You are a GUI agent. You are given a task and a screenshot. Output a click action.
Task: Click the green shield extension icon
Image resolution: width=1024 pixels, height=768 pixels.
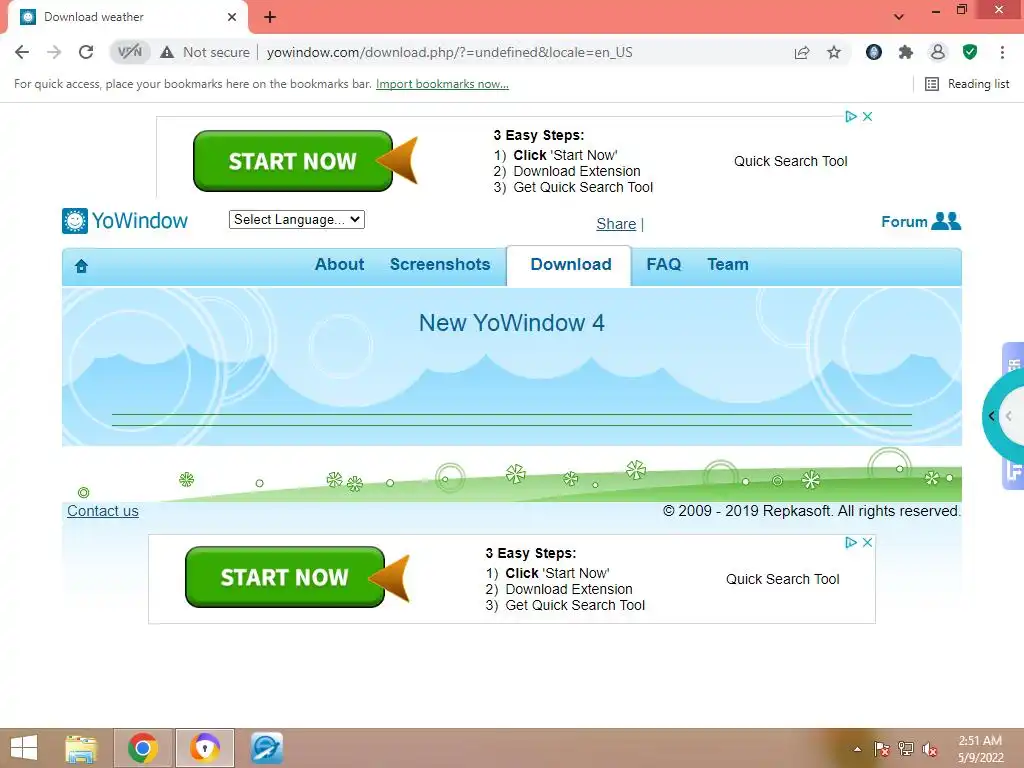(970, 52)
